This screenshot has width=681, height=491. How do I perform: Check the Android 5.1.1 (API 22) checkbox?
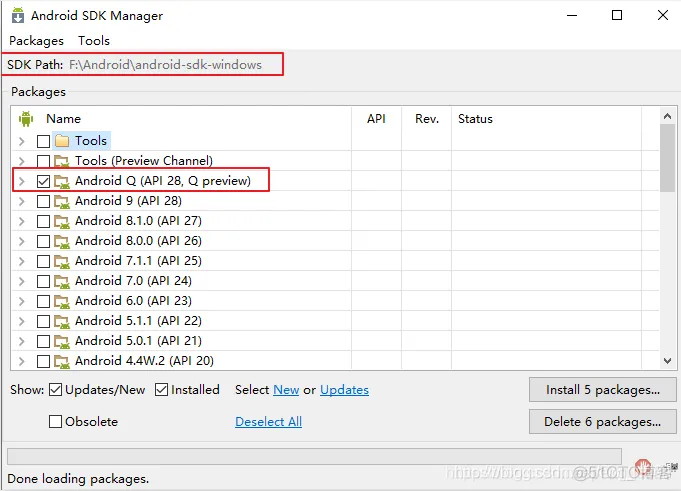(43, 321)
